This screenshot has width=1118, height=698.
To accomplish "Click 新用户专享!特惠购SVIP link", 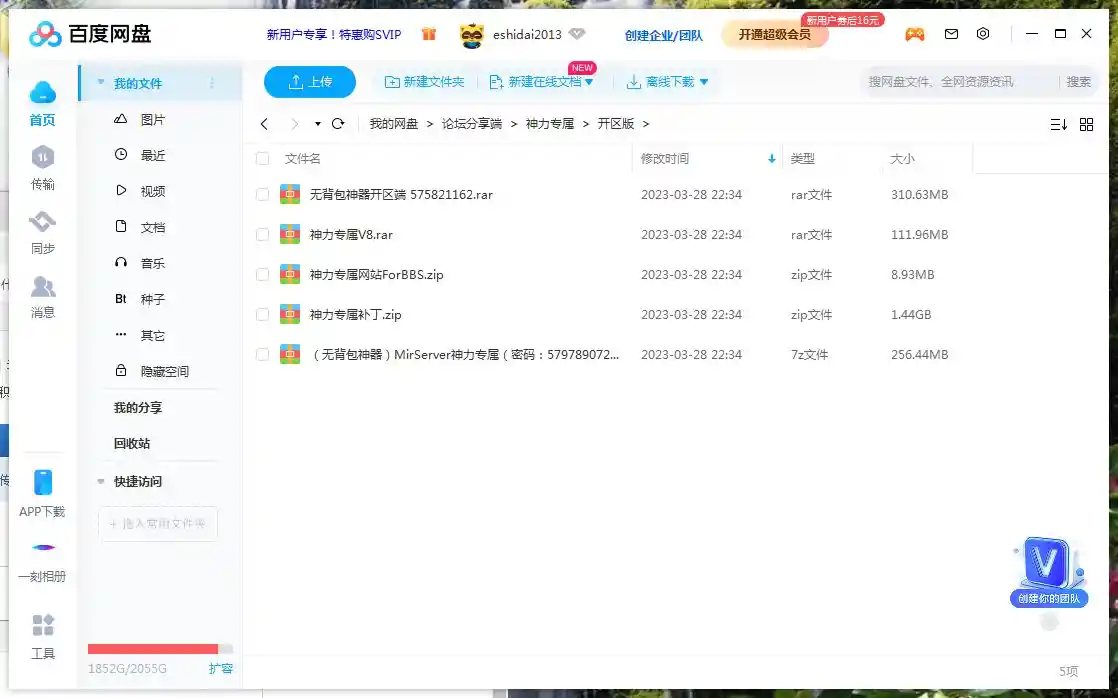I will tap(334, 34).
